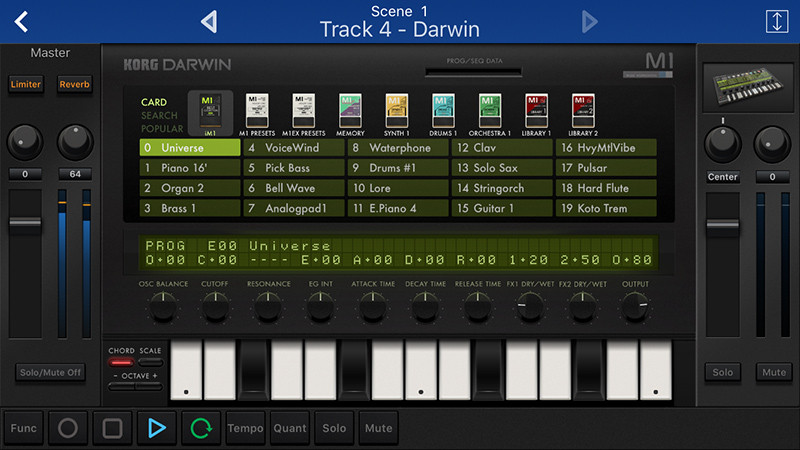This screenshot has height=450, width=800.
Task: Select program 0 Universe
Action: tap(190, 147)
